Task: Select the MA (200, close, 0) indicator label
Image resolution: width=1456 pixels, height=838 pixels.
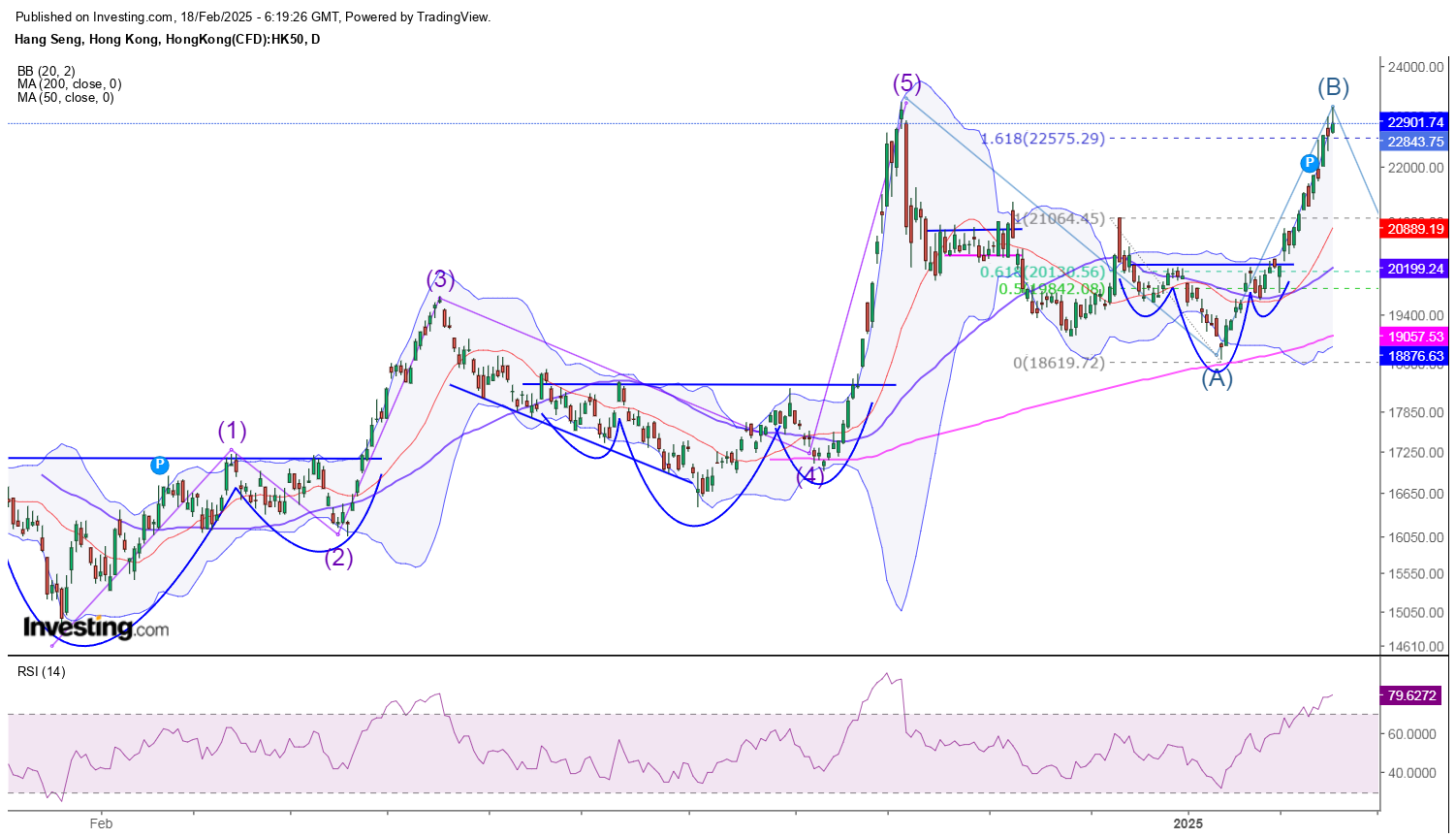Action: pos(69,84)
